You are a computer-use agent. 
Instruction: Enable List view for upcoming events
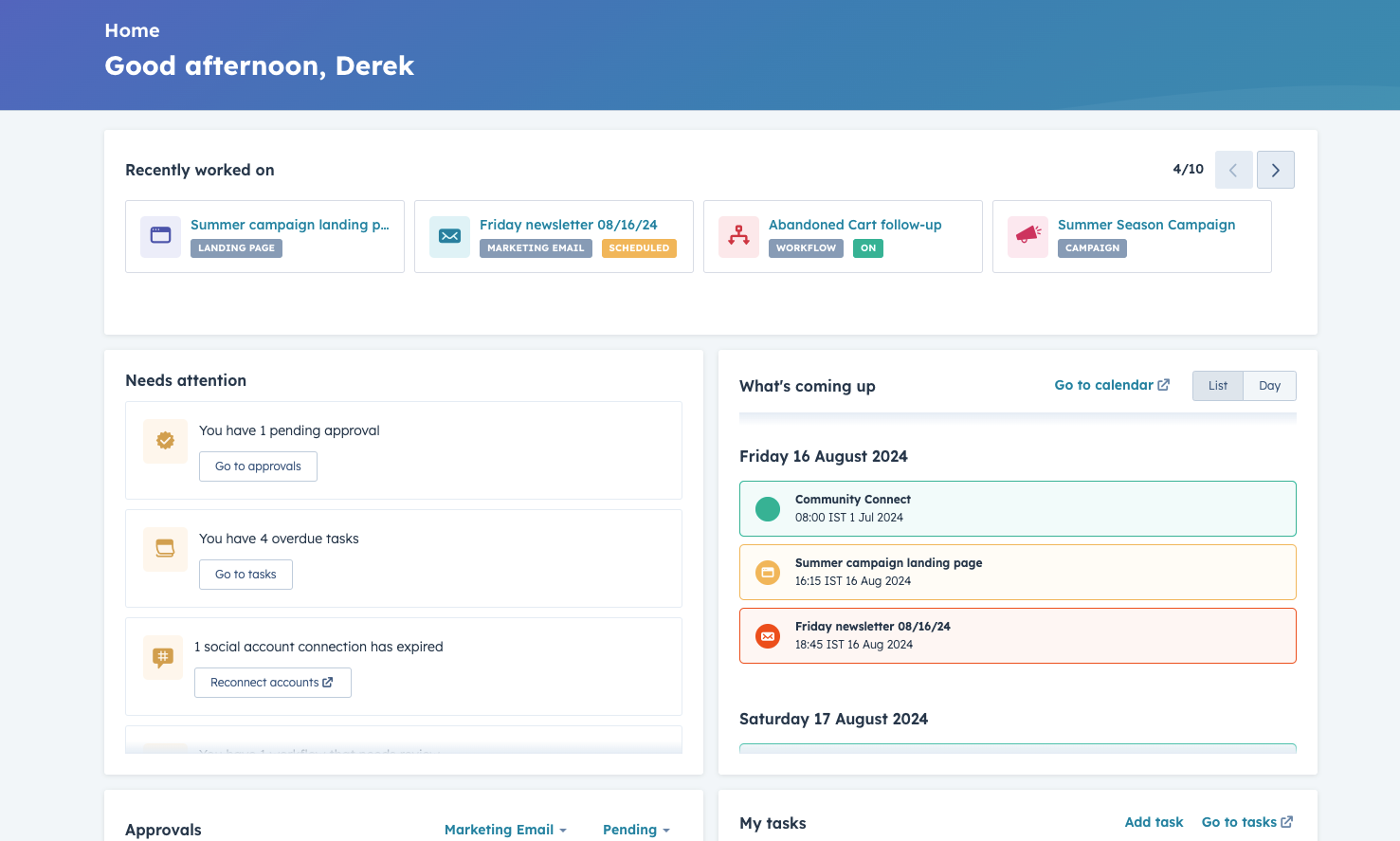[x=1217, y=385]
